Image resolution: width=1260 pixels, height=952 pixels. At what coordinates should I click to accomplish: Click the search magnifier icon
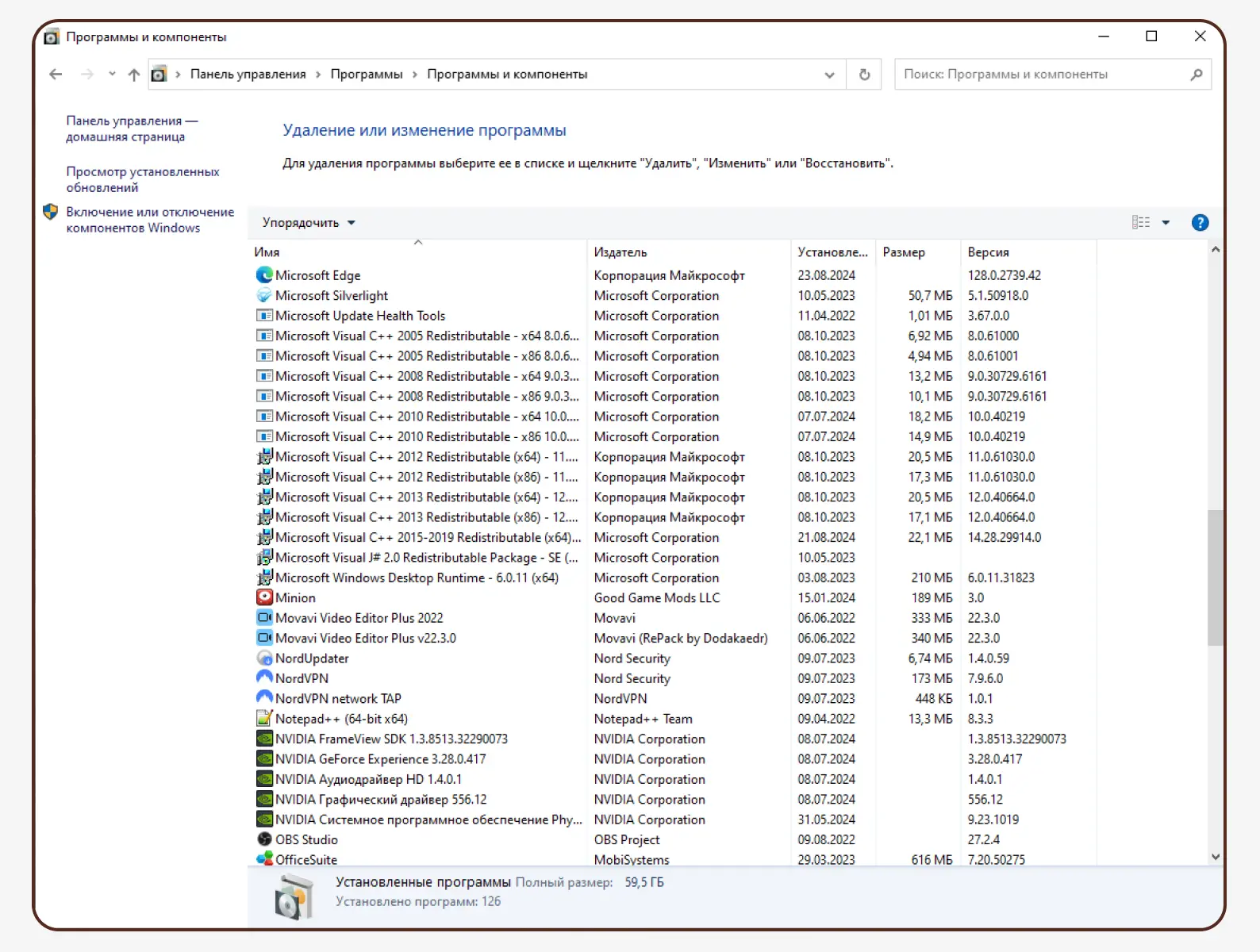1197,75
